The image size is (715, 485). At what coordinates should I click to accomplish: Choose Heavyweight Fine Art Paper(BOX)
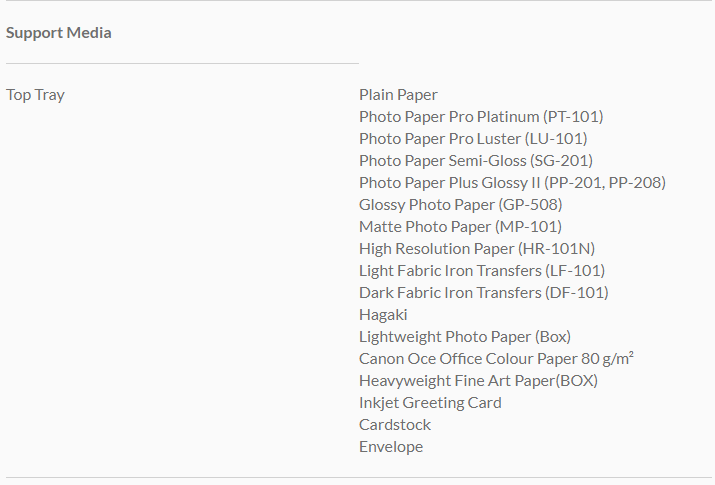tap(478, 381)
